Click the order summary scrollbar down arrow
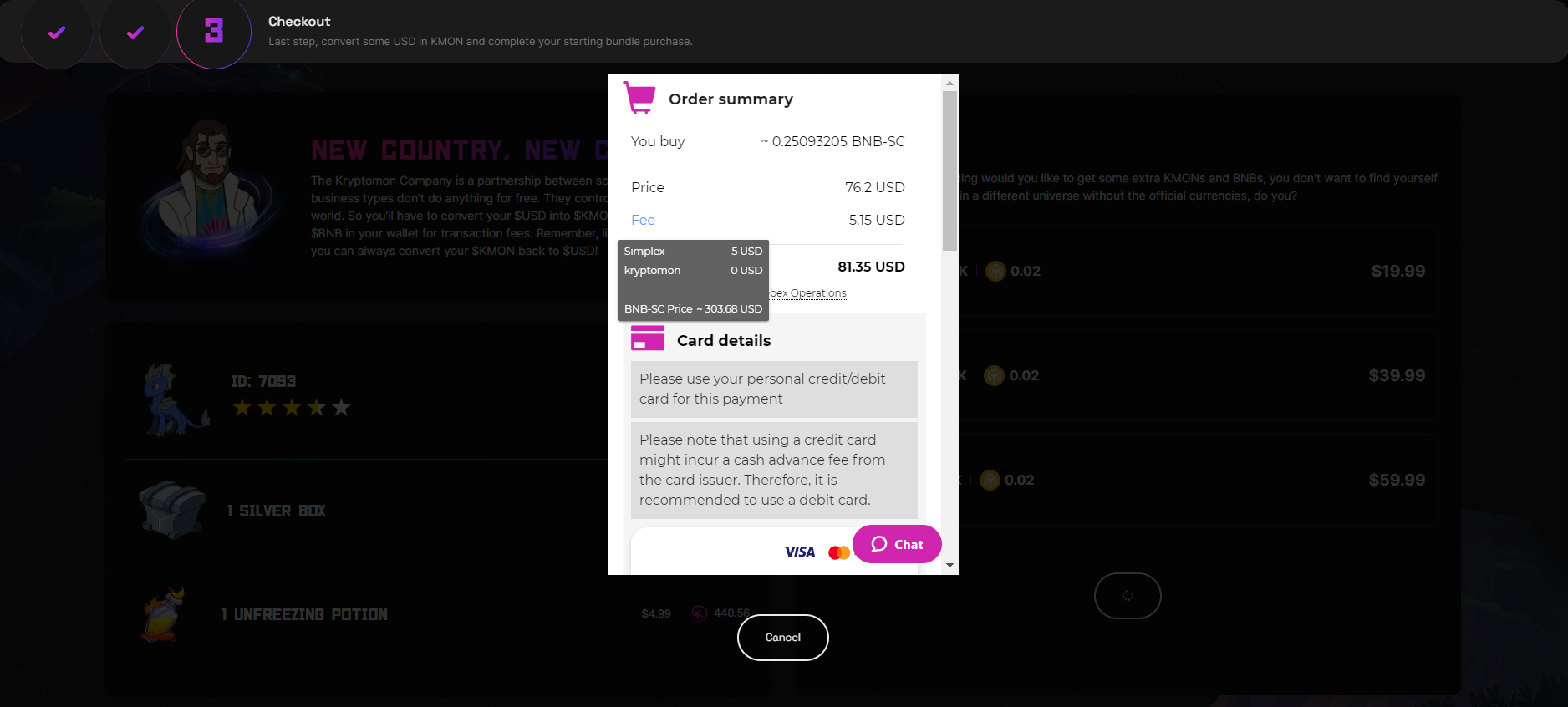This screenshot has width=1568, height=707. coord(949,566)
